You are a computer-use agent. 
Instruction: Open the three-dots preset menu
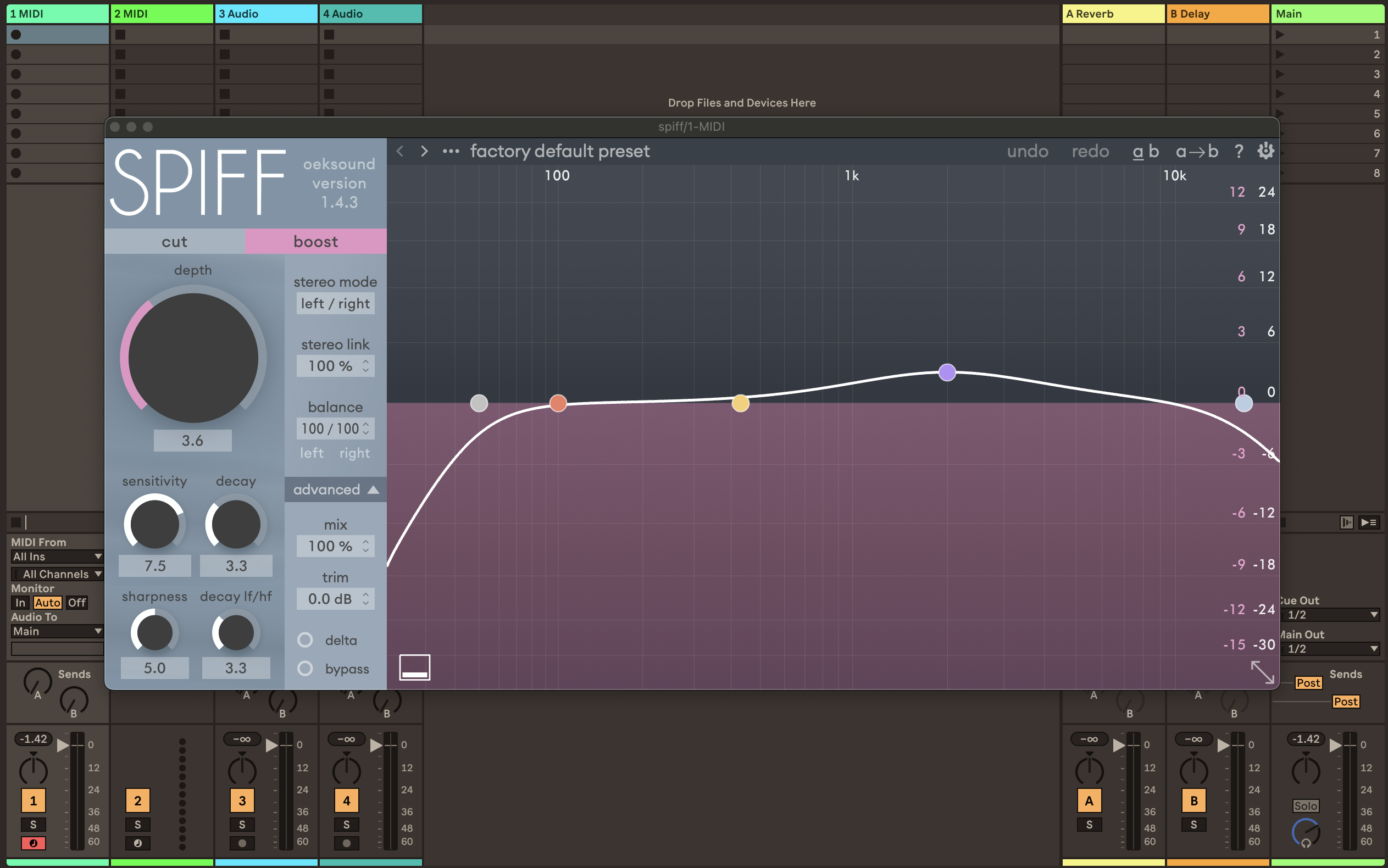(451, 152)
